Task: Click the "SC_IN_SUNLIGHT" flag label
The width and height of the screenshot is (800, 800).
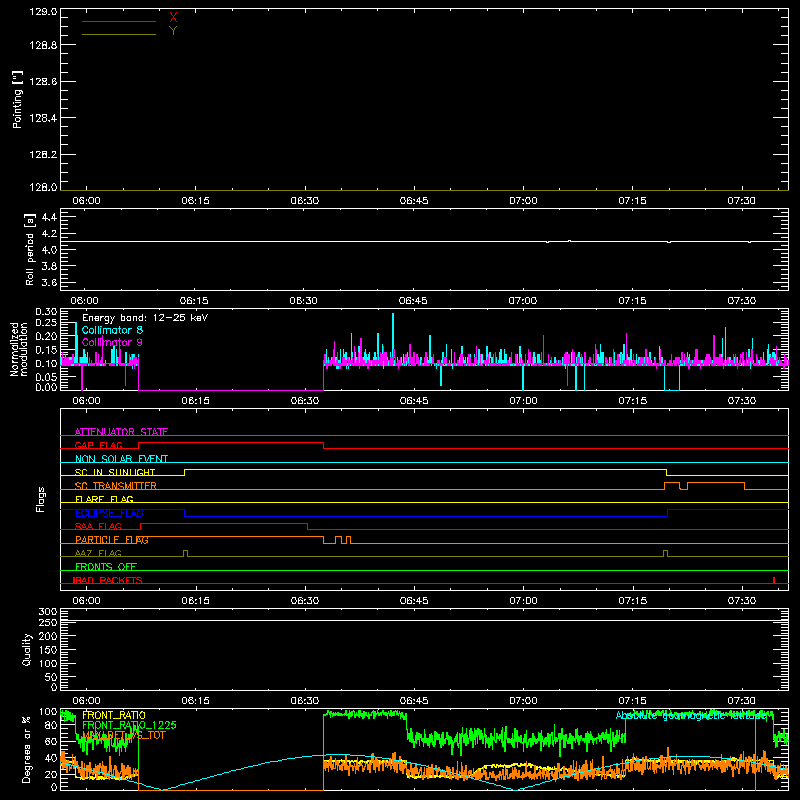Action: [115, 472]
